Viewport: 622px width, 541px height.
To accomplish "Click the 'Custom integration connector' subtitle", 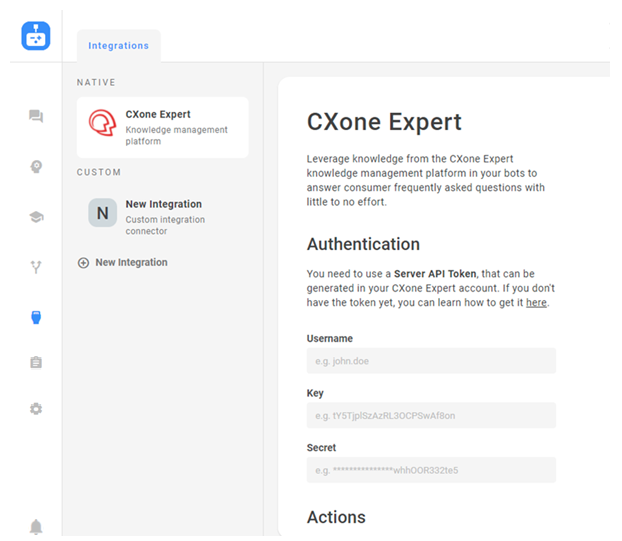I will point(165,225).
